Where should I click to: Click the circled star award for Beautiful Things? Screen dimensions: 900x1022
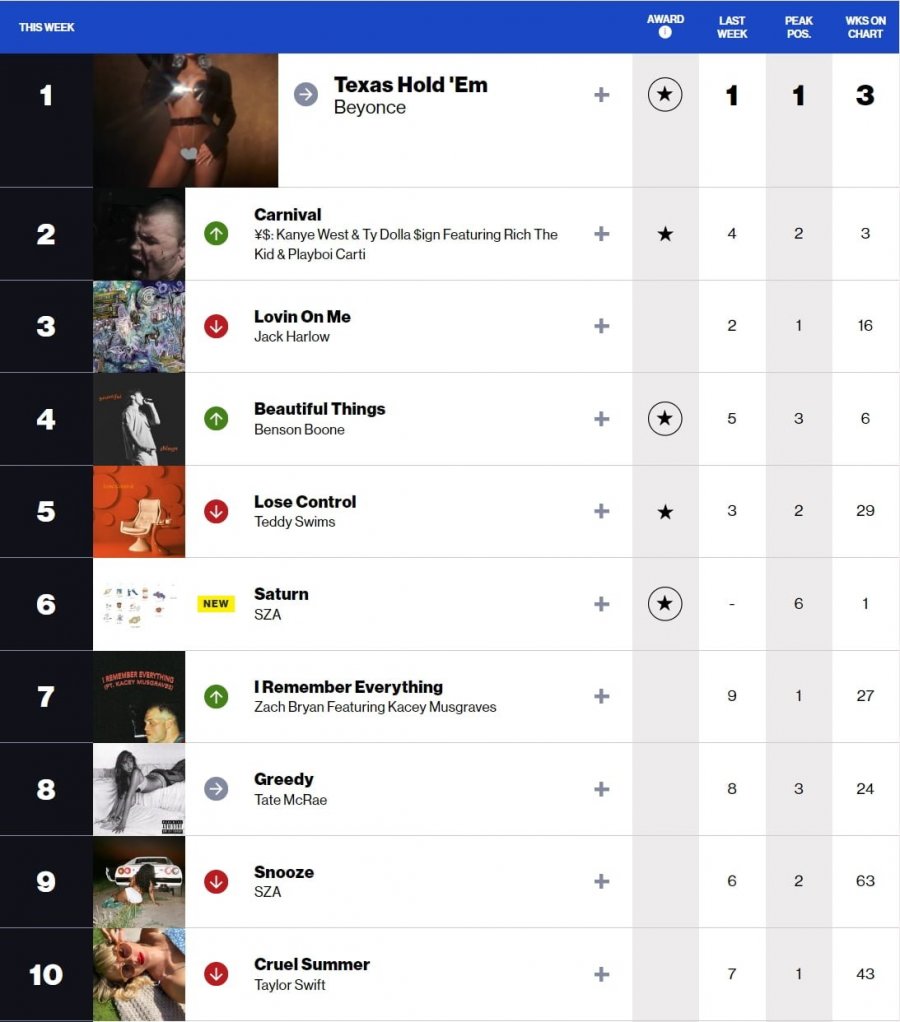[665, 419]
